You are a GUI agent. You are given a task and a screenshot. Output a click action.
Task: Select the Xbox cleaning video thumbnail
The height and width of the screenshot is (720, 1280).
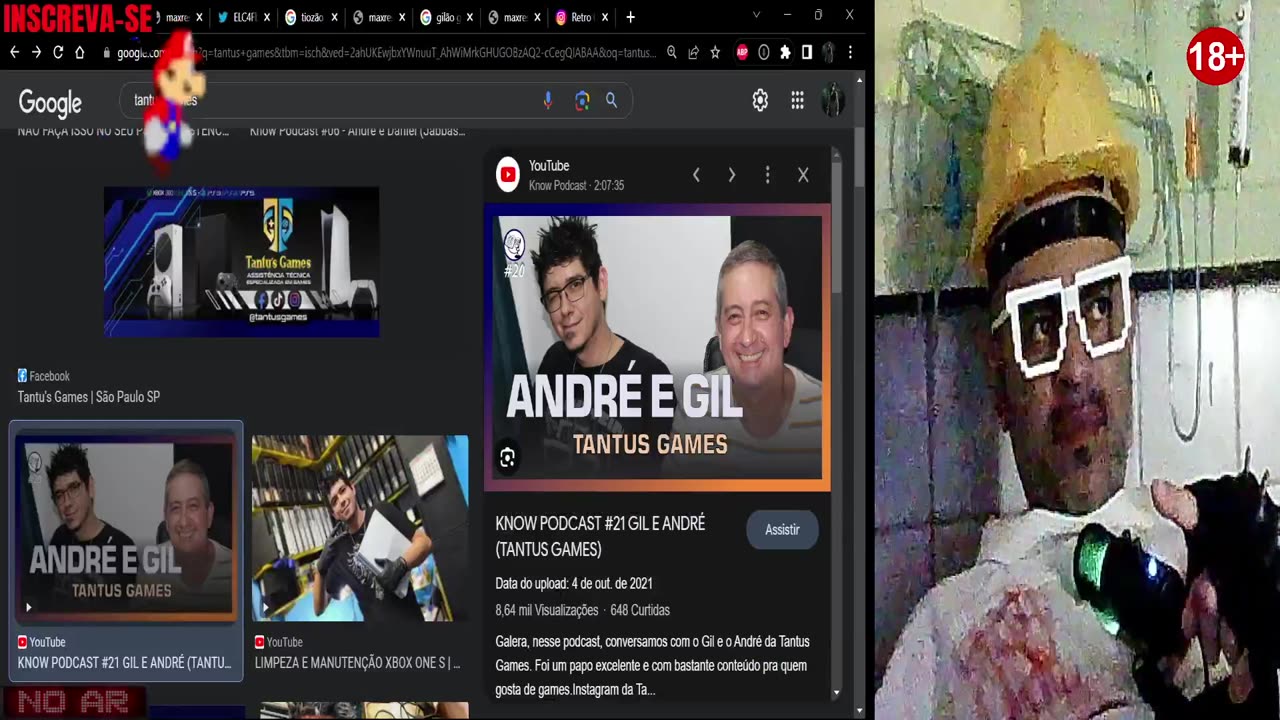coord(360,528)
